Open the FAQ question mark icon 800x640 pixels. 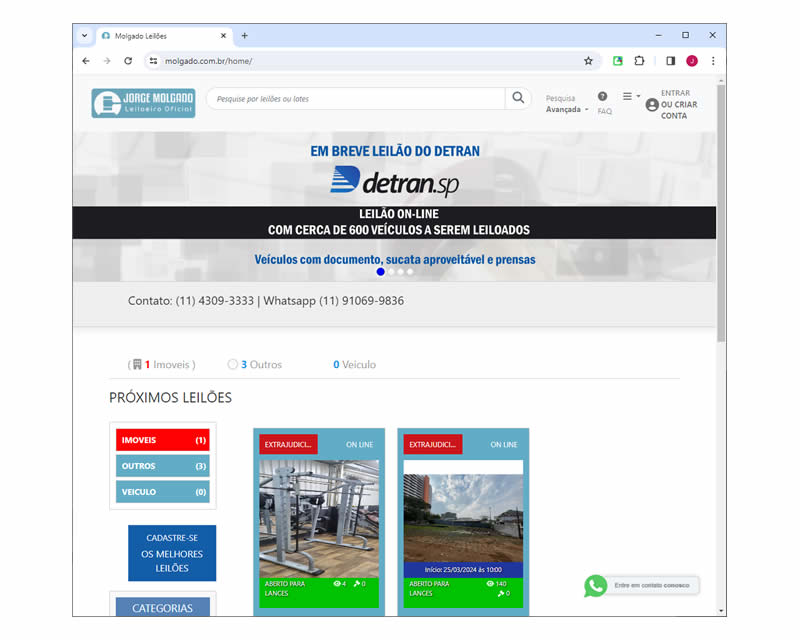[x=602, y=97]
